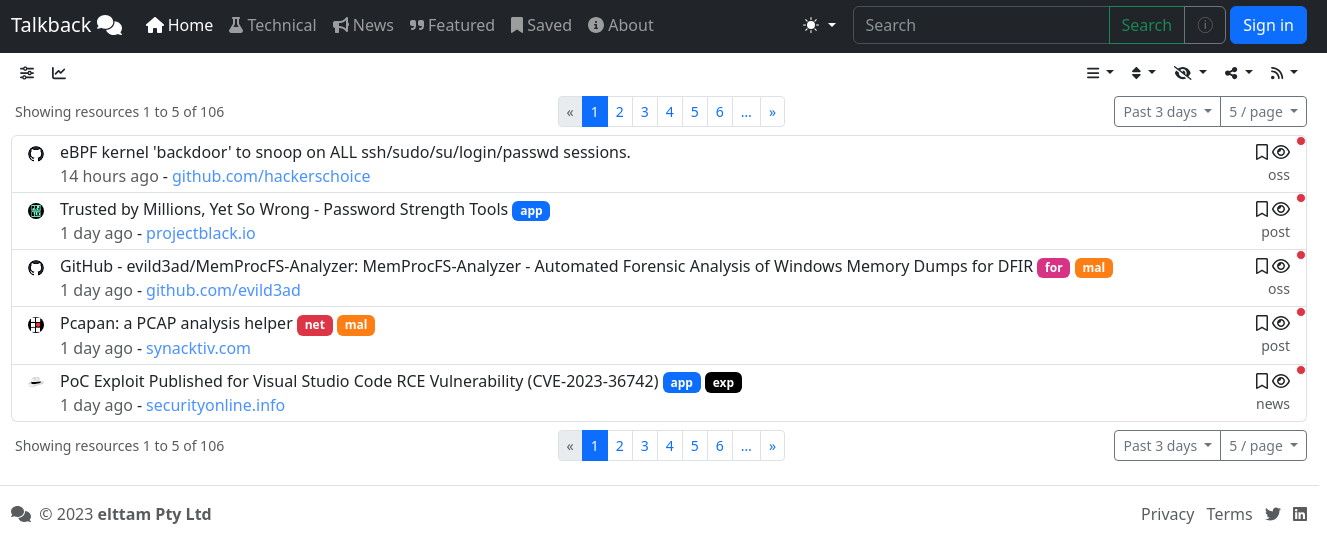Click GitHub favicon beside eBPF kernel entry
The image size is (1327, 534).
36,153
